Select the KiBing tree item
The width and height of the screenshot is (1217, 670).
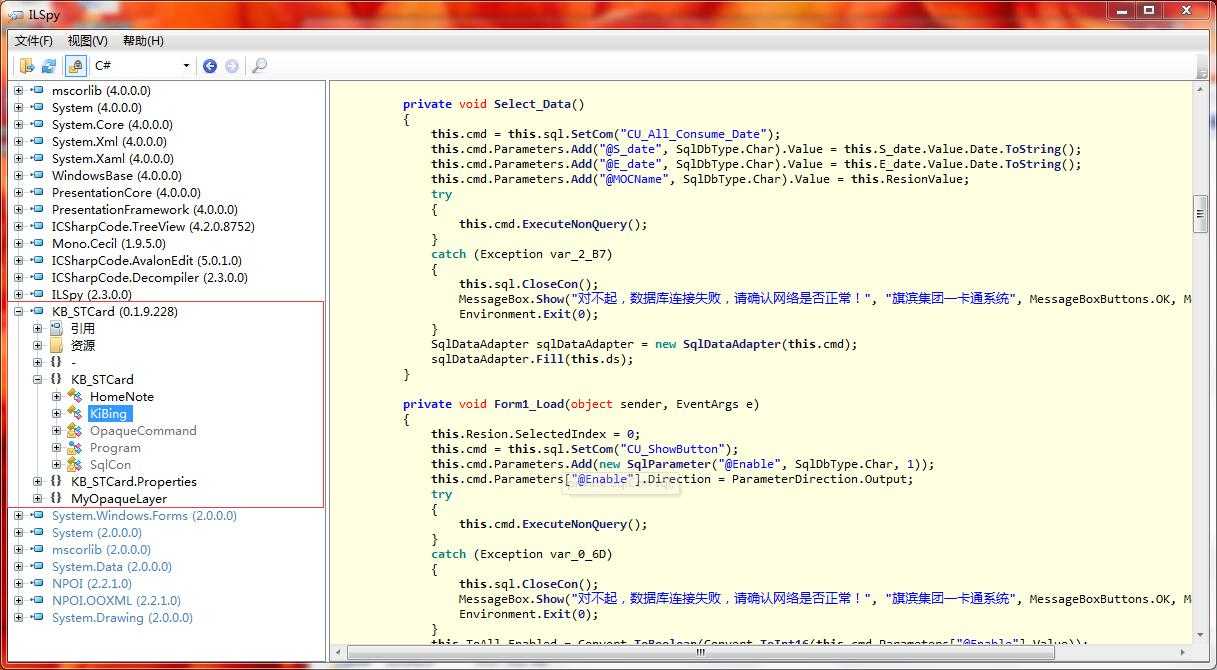(109, 413)
